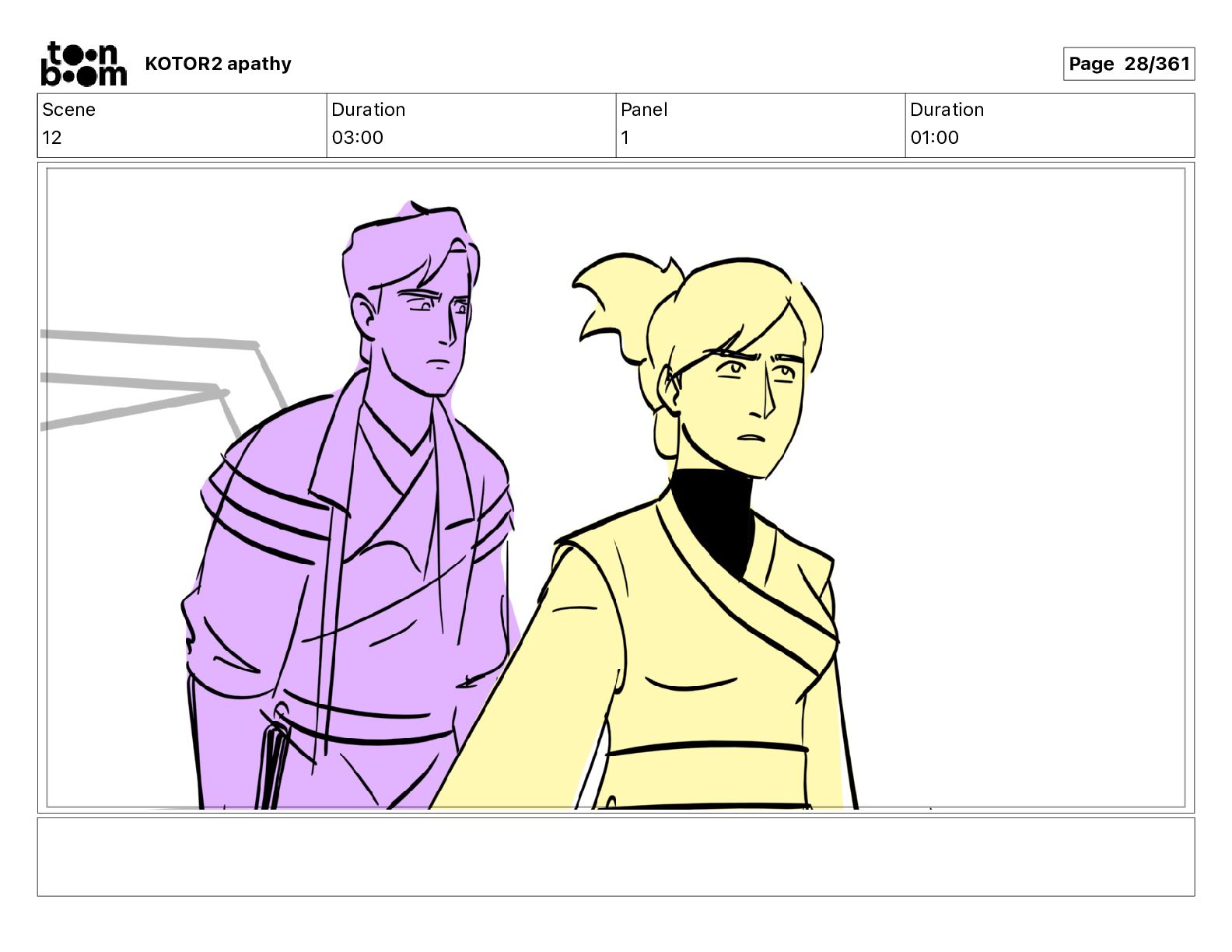The width and height of the screenshot is (1232, 952).
Task: Select the 'KOTOR2 apathy' project title
Action: (218, 64)
